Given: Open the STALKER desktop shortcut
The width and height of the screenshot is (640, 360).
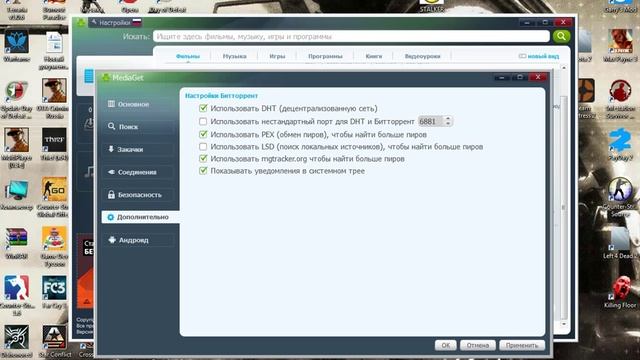Looking at the screenshot, I should click(432, 6).
